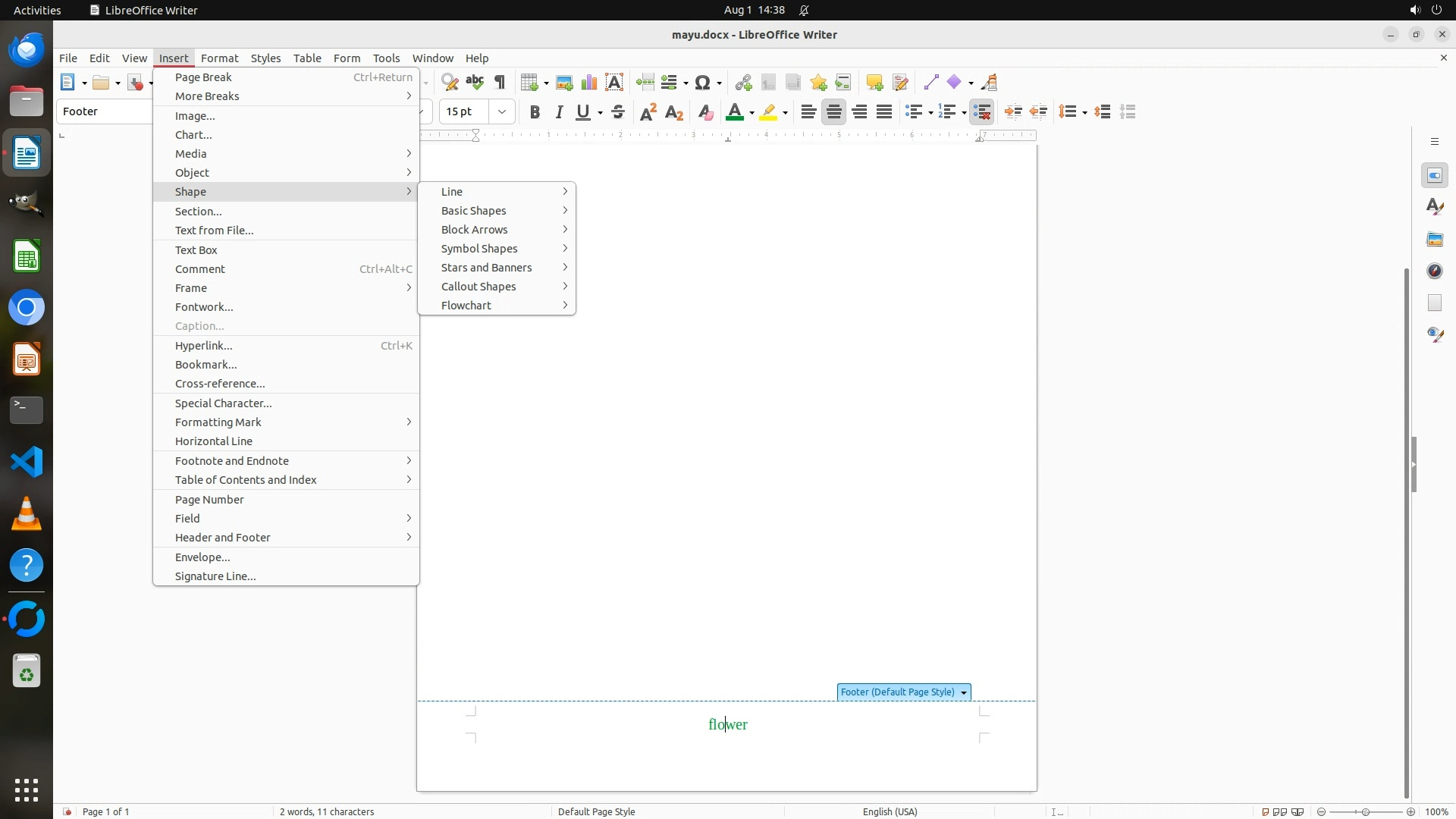The image size is (1456, 819).
Task: Open the font color dropdown arrow
Action: click(x=752, y=113)
